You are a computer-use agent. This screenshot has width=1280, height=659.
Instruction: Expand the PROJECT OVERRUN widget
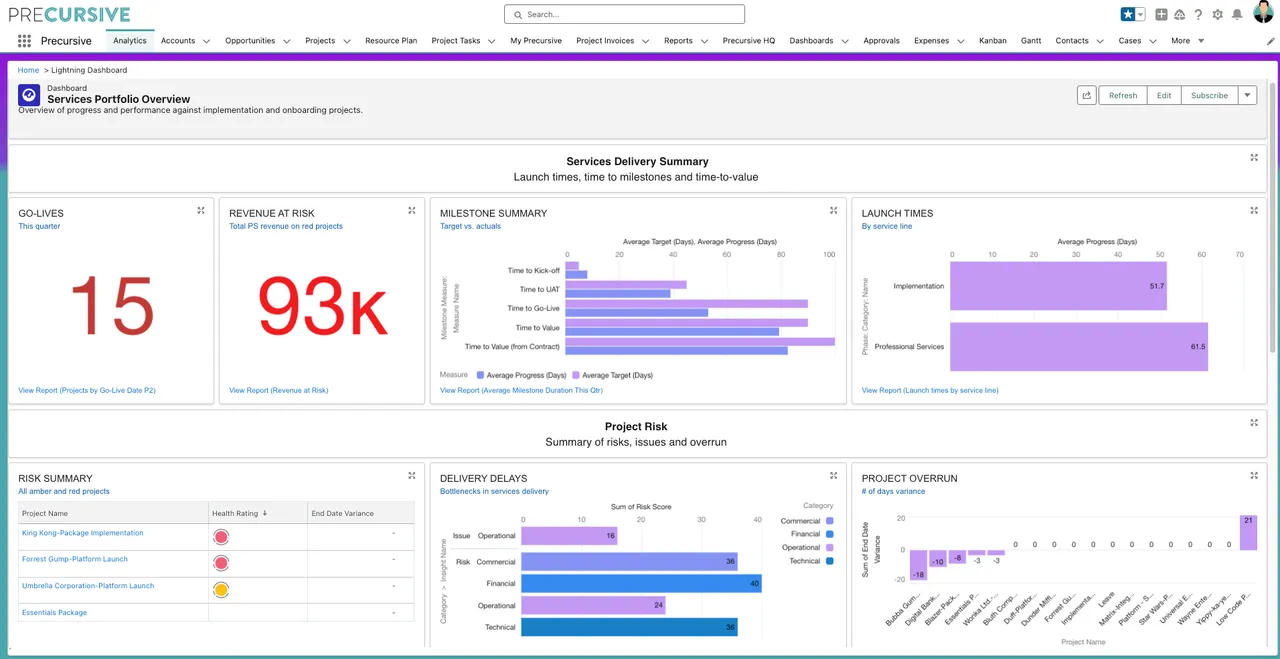click(x=1254, y=475)
